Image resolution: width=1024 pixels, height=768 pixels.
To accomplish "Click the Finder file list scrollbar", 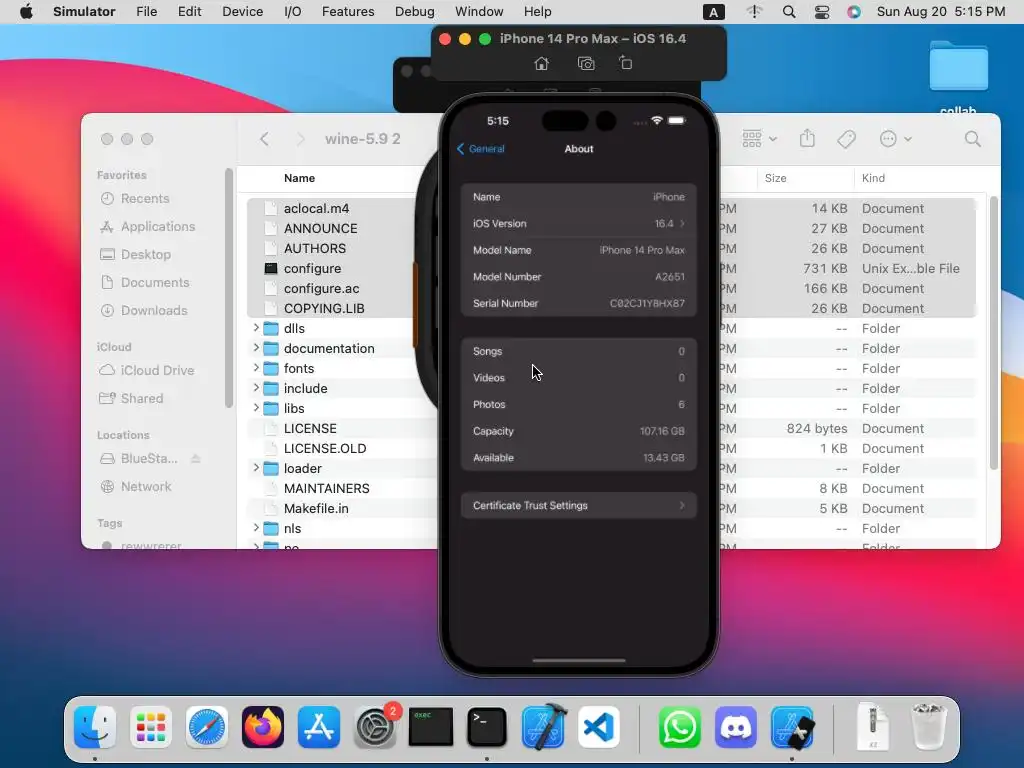I will pos(993,333).
